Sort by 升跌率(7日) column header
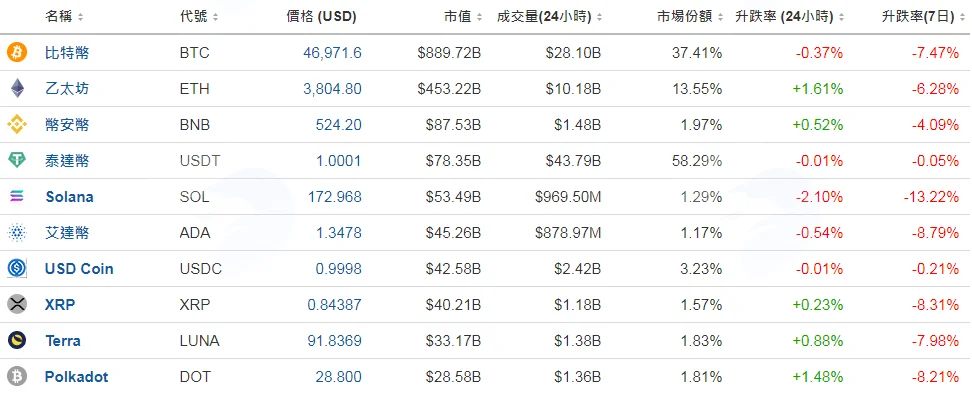This screenshot has width=972, height=414. (x=924, y=17)
